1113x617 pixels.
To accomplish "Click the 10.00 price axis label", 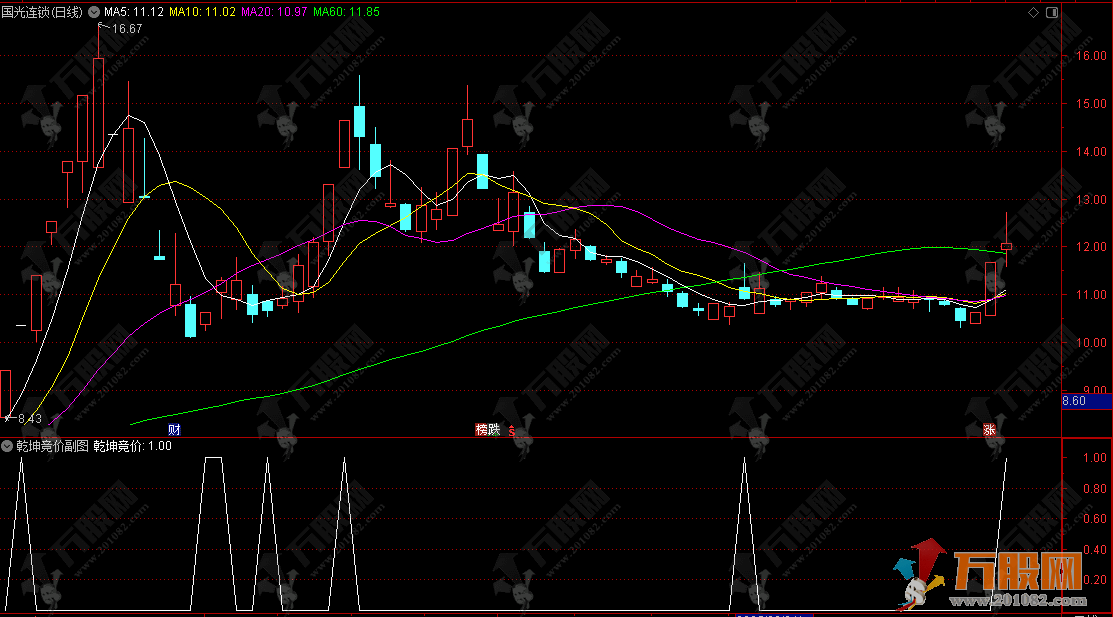I will (1092, 343).
